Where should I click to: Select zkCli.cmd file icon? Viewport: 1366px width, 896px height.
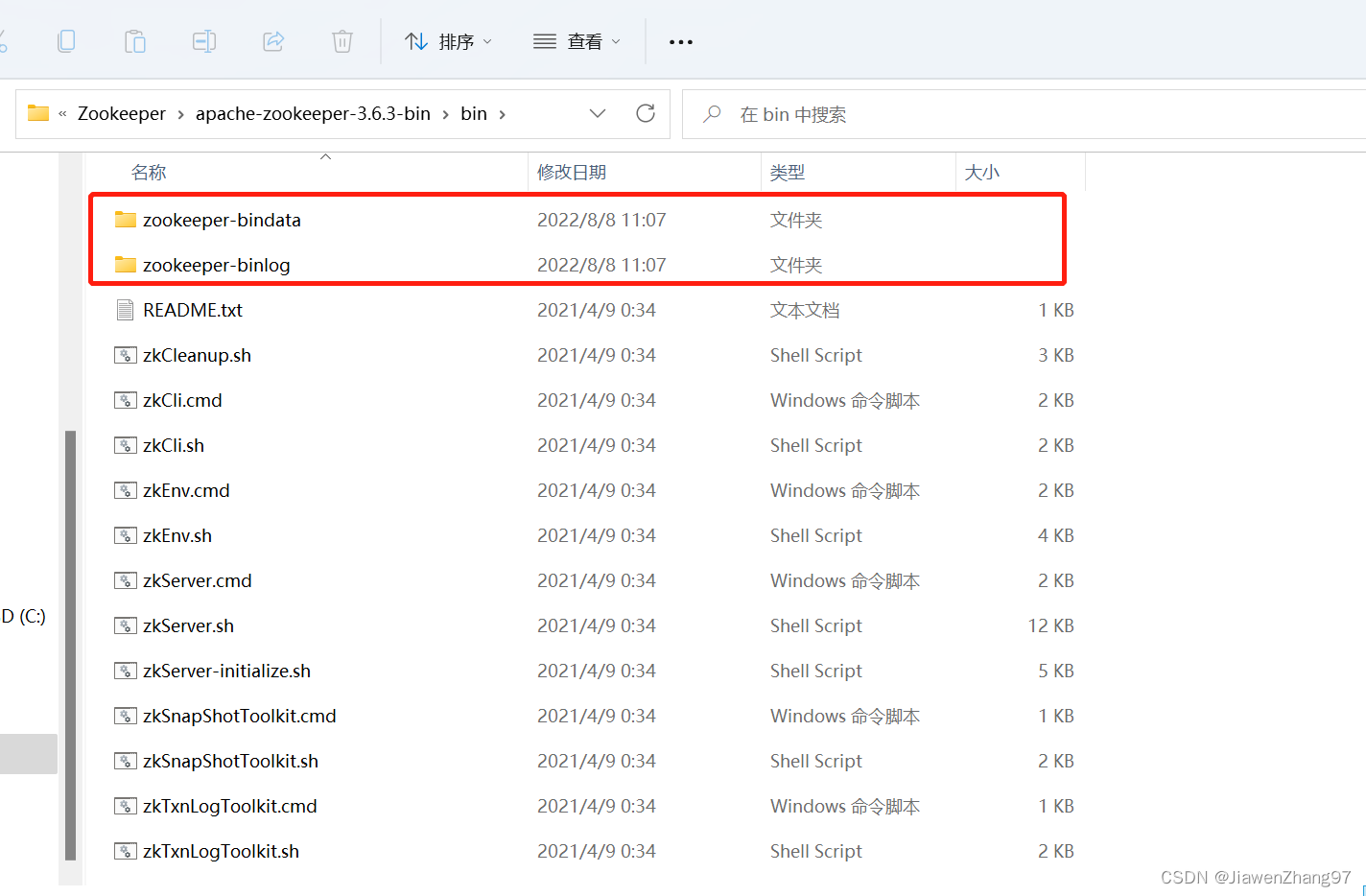point(126,400)
